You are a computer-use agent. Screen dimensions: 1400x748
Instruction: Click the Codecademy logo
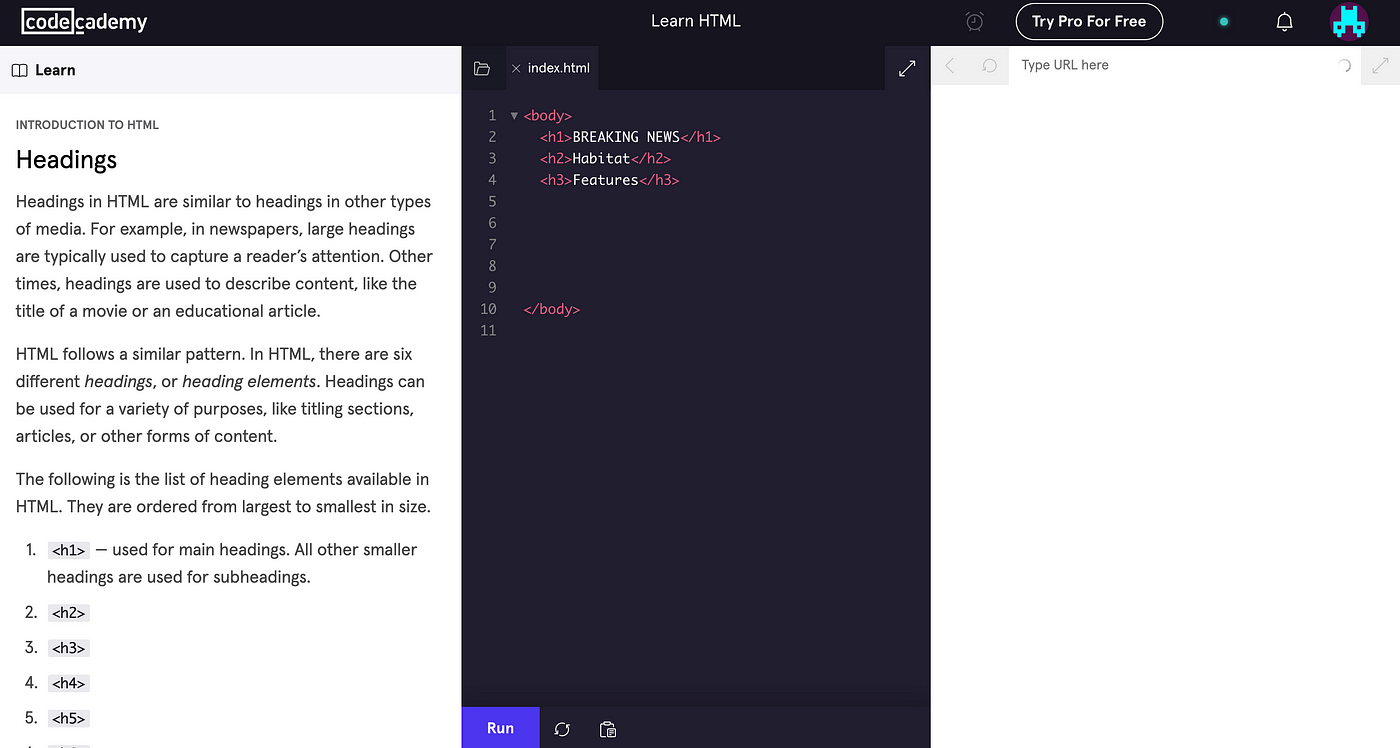[84, 21]
